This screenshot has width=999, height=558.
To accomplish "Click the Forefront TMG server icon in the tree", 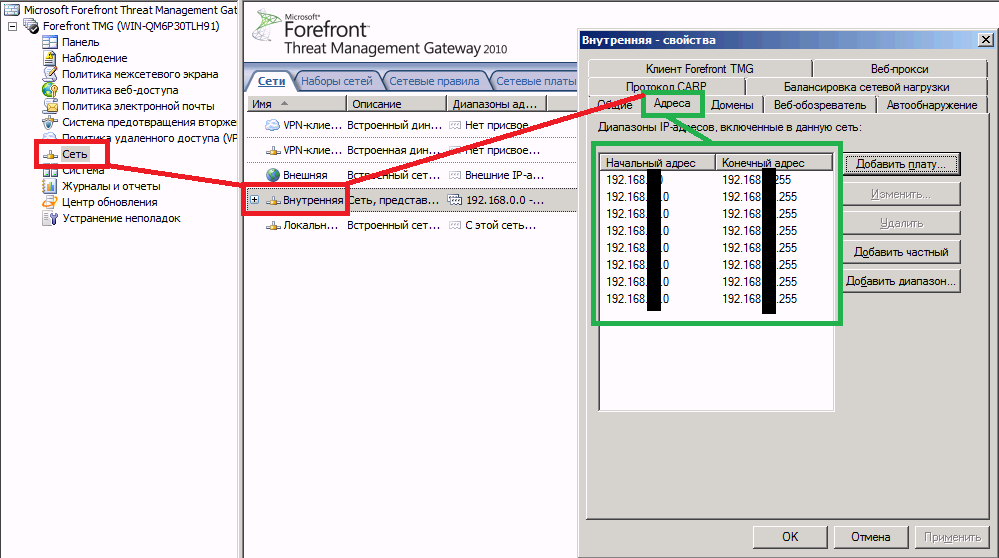I will pos(31,26).
